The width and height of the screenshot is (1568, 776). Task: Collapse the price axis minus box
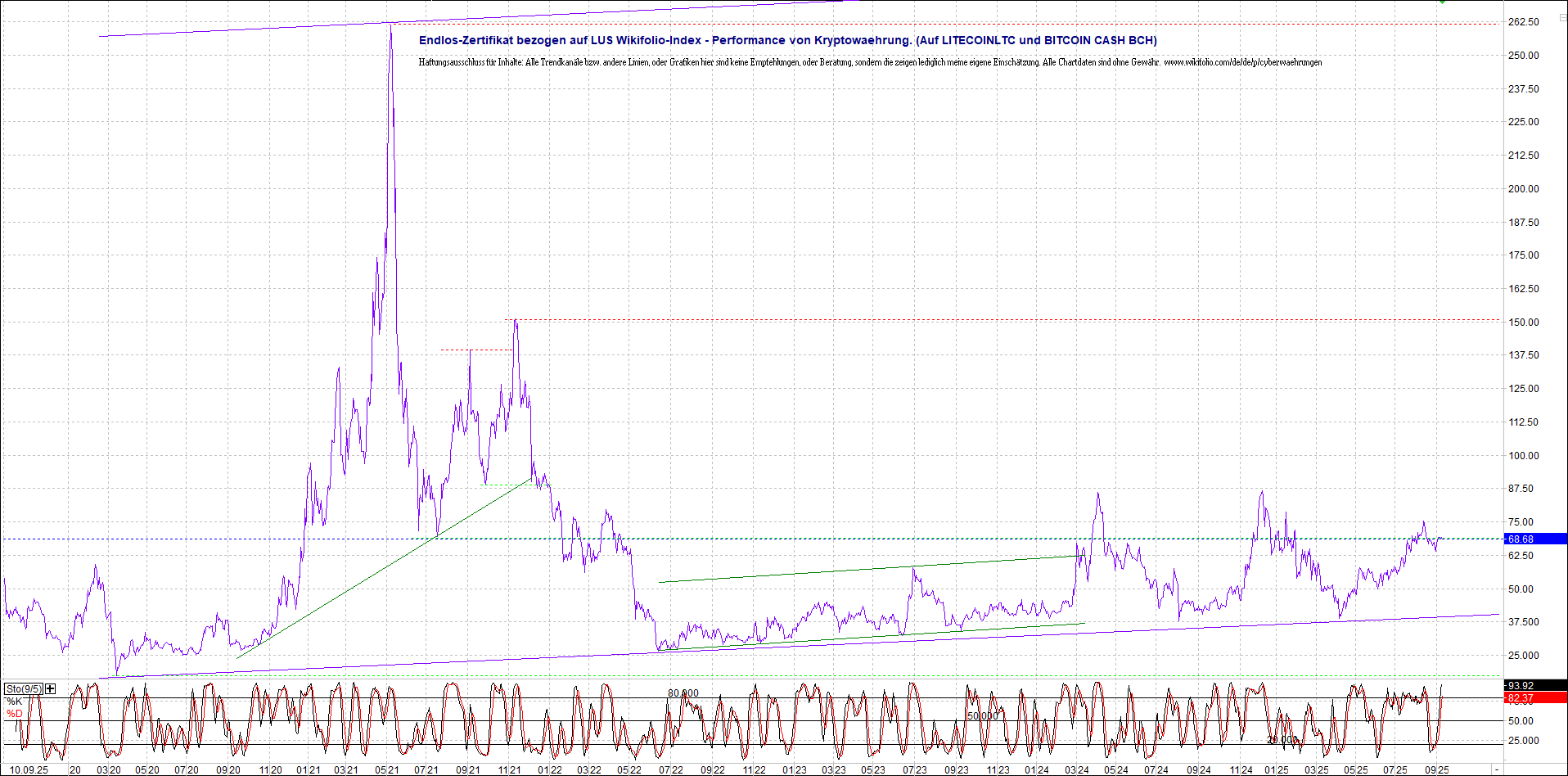1561,17
